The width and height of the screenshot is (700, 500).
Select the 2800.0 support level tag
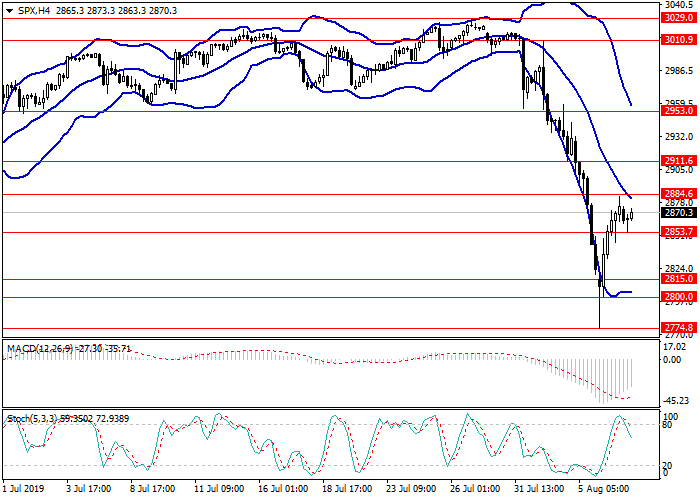(677, 297)
